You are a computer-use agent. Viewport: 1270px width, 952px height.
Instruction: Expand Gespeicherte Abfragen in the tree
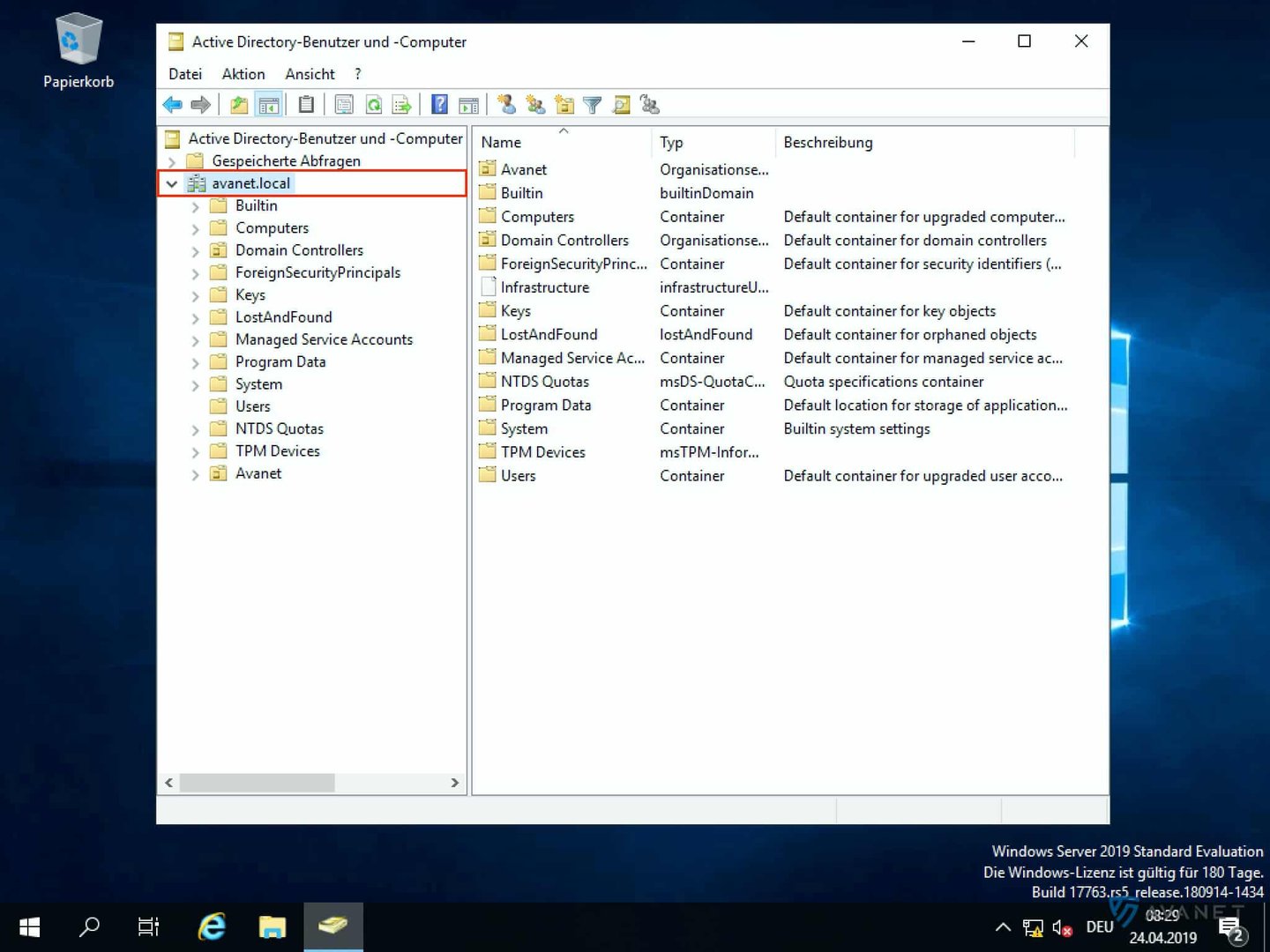pyautogui.click(x=172, y=161)
